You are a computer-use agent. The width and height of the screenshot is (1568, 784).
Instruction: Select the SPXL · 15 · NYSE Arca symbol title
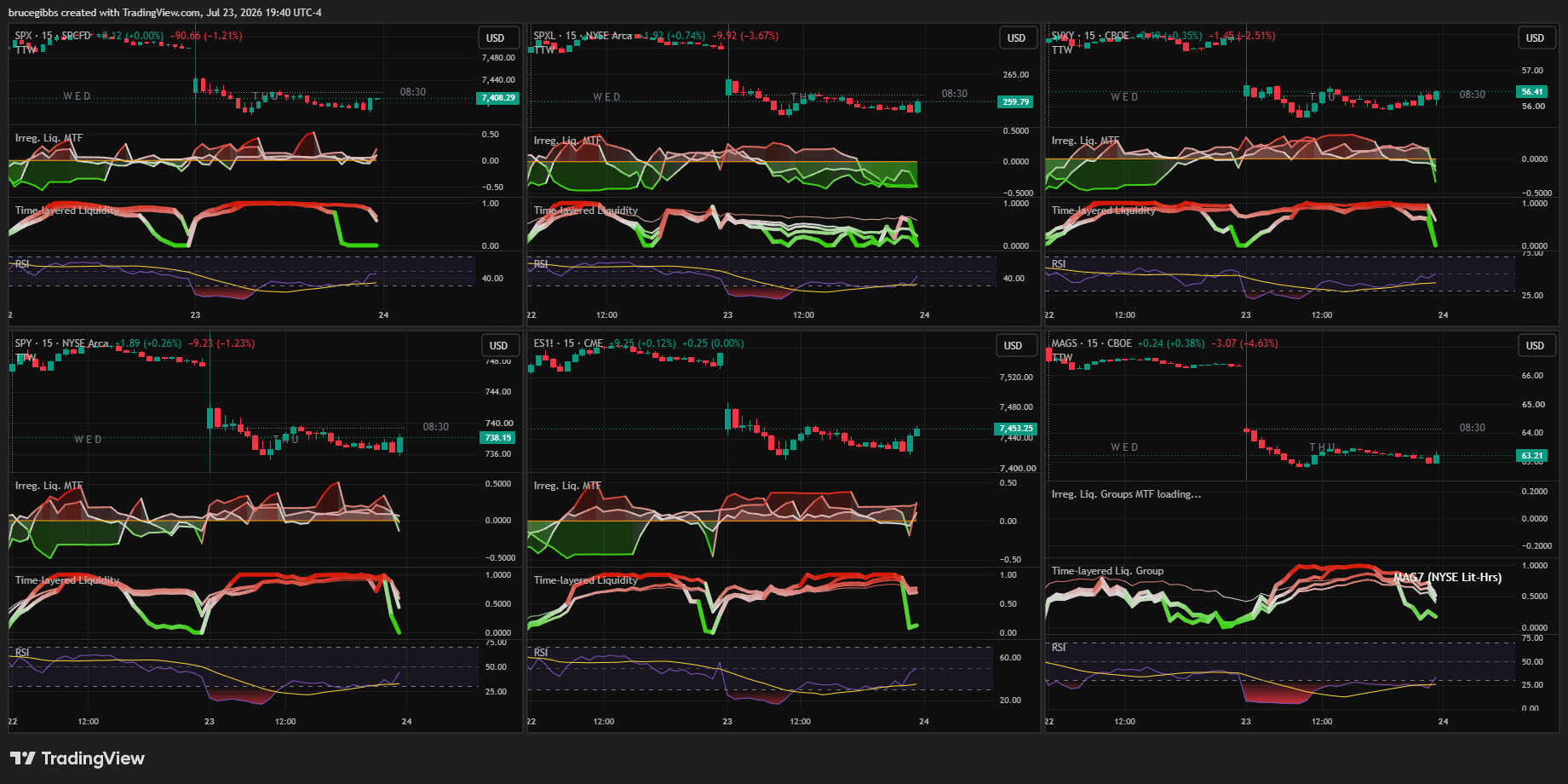click(x=583, y=36)
